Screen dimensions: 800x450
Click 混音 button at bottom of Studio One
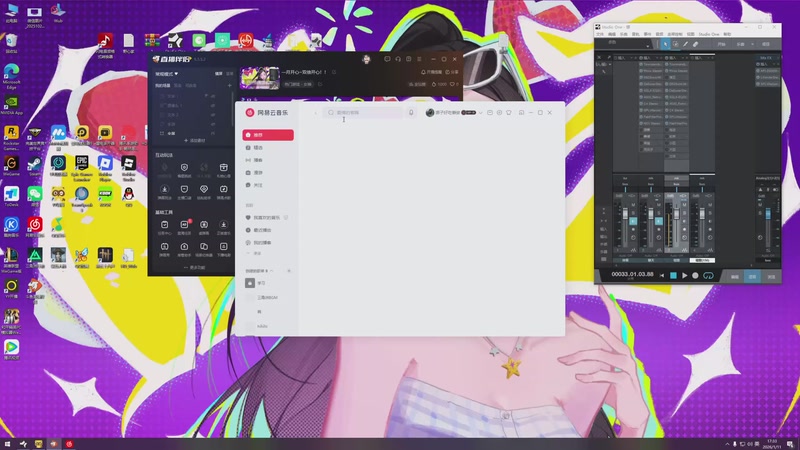pyautogui.click(x=753, y=277)
